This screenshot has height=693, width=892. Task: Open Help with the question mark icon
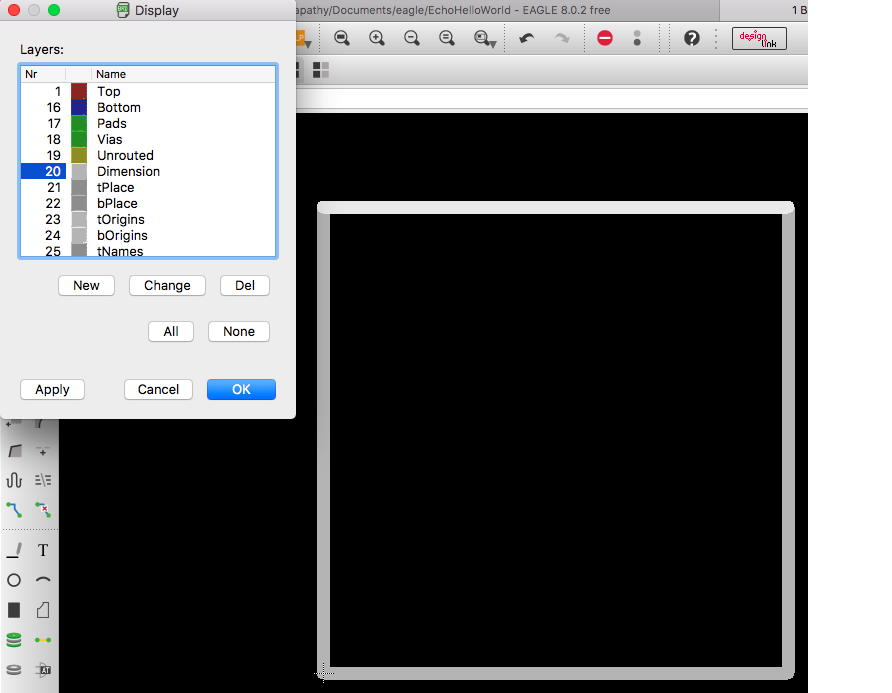[x=692, y=38]
